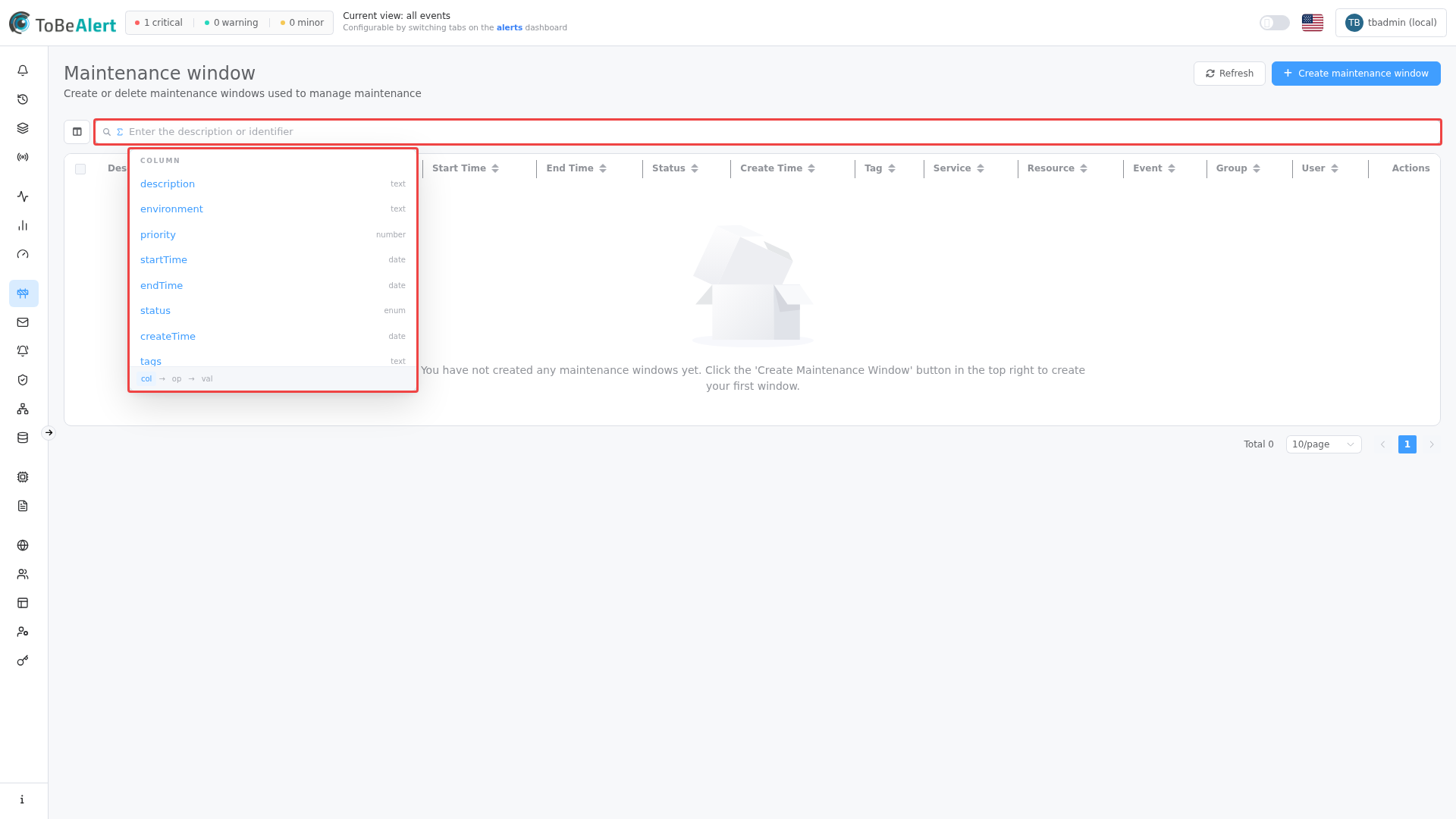1456x819 pixels.
Task: Open the CPU chip icon in sidebar
Action: coord(23,477)
